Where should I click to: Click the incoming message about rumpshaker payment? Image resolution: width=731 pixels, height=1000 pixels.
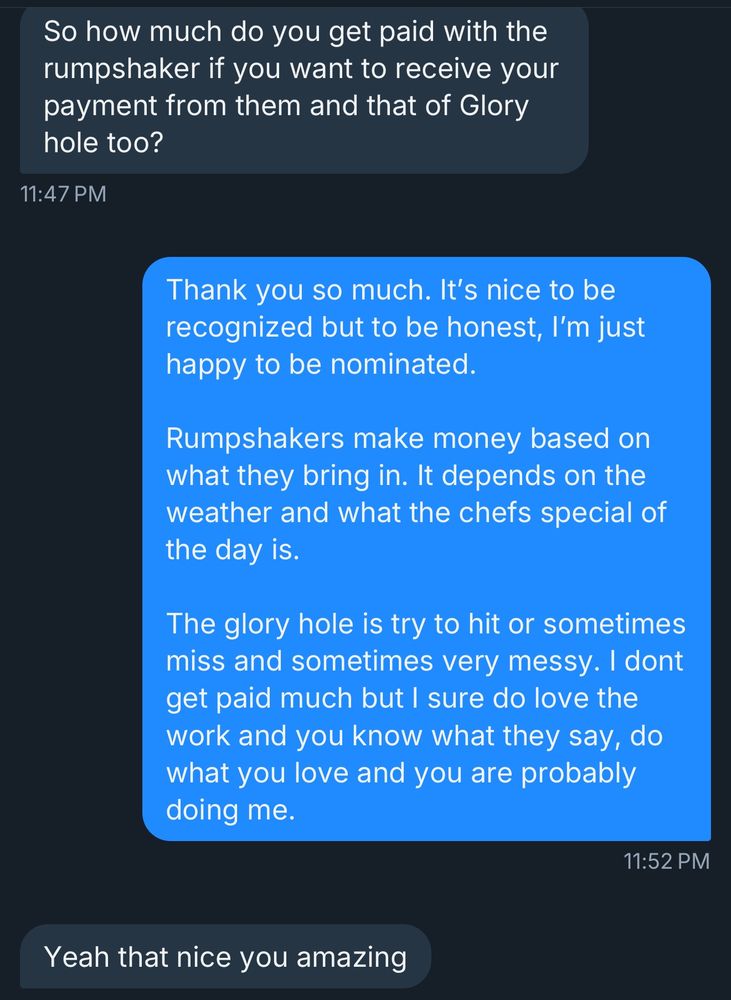point(300,86)
